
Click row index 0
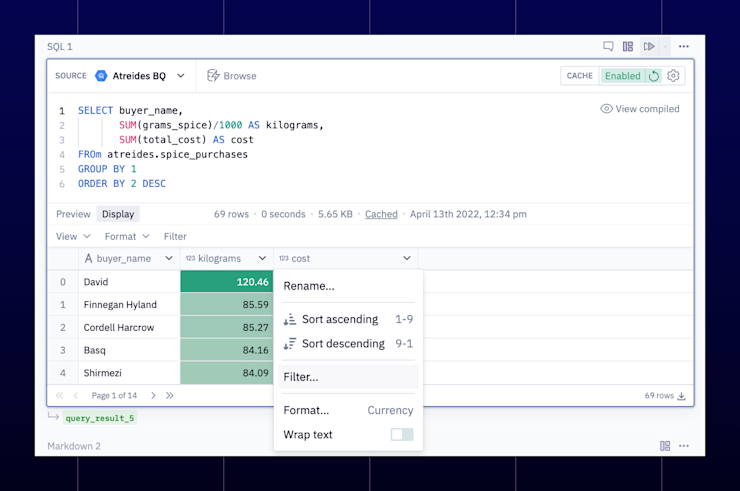point(63,282)
